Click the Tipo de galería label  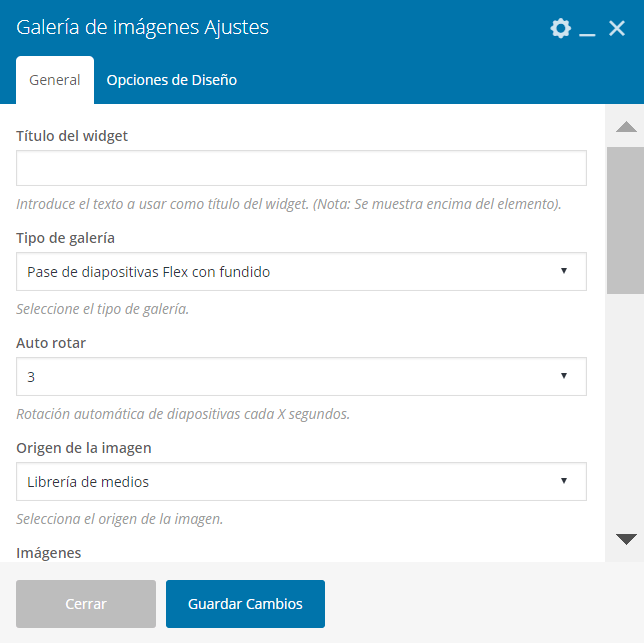66,238
